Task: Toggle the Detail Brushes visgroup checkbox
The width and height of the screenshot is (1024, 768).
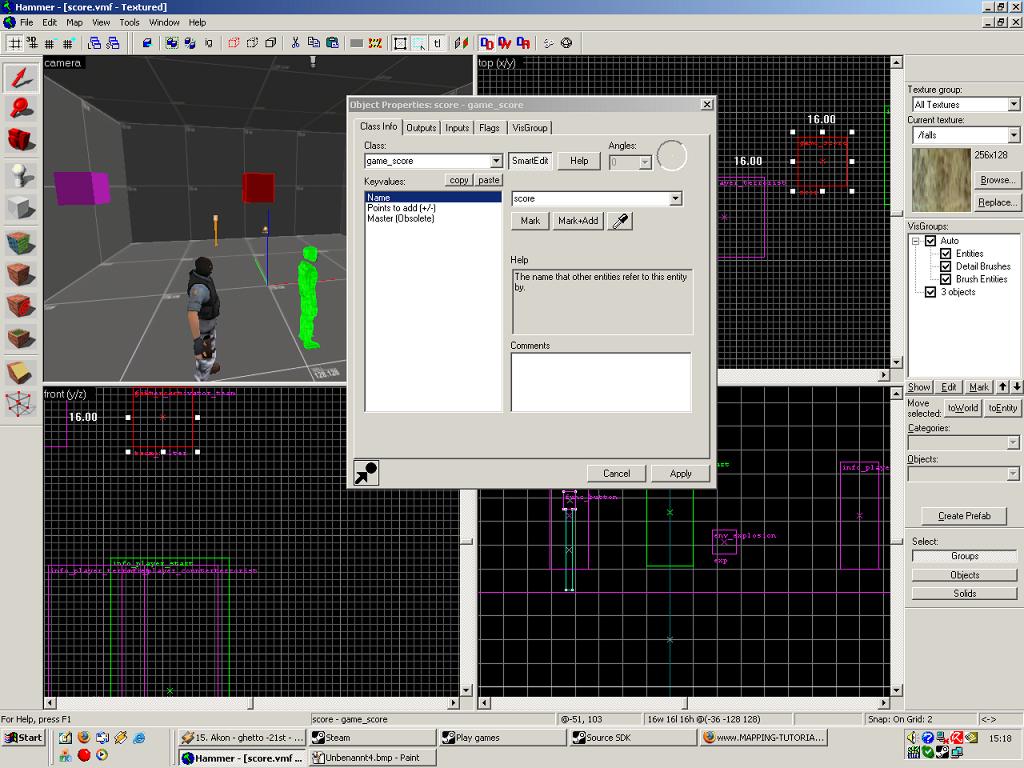Action: click(x=946, y=266)
